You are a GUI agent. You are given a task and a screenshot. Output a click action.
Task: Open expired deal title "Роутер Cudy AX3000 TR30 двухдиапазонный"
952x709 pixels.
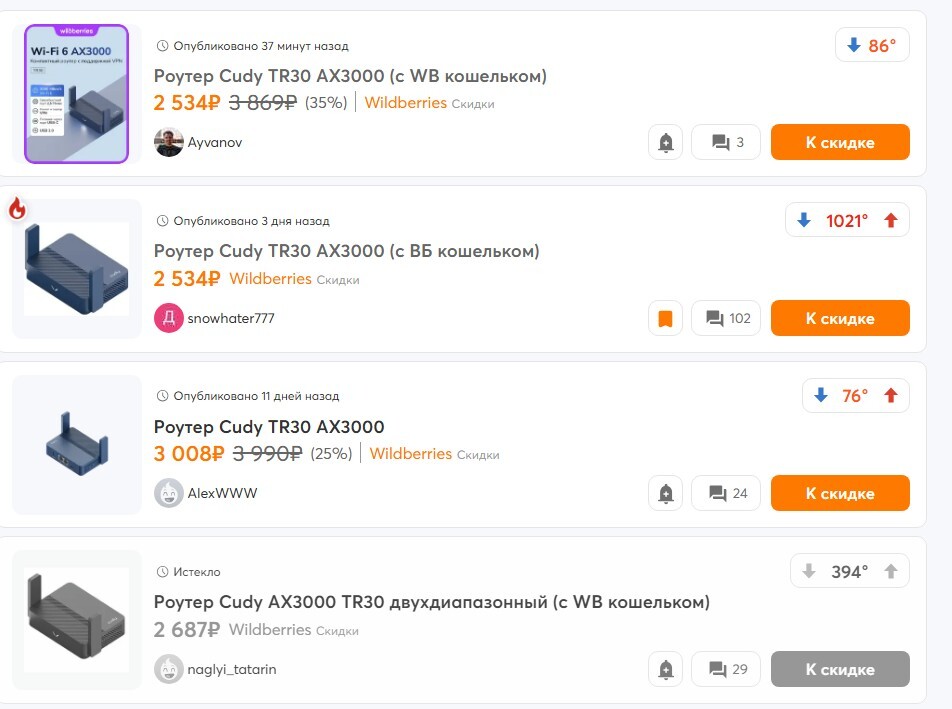[431, 602]
